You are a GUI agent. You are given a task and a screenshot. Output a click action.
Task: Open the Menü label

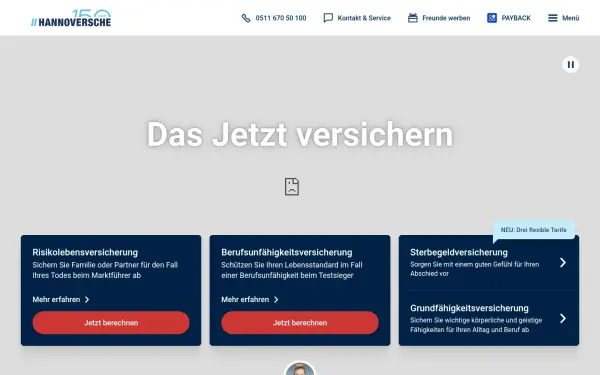(571, 18)
